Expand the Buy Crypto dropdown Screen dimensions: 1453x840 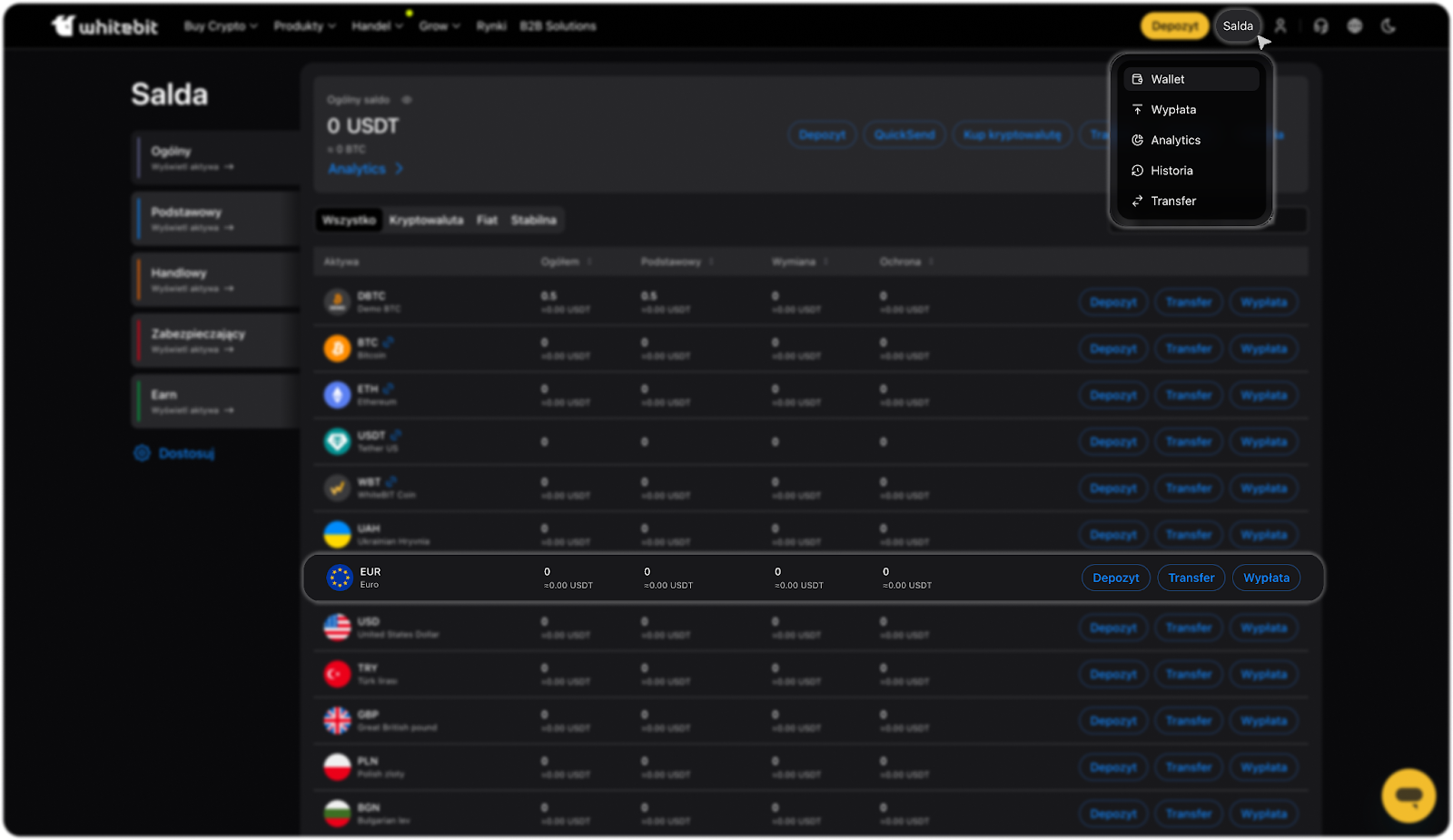point(221,26)
